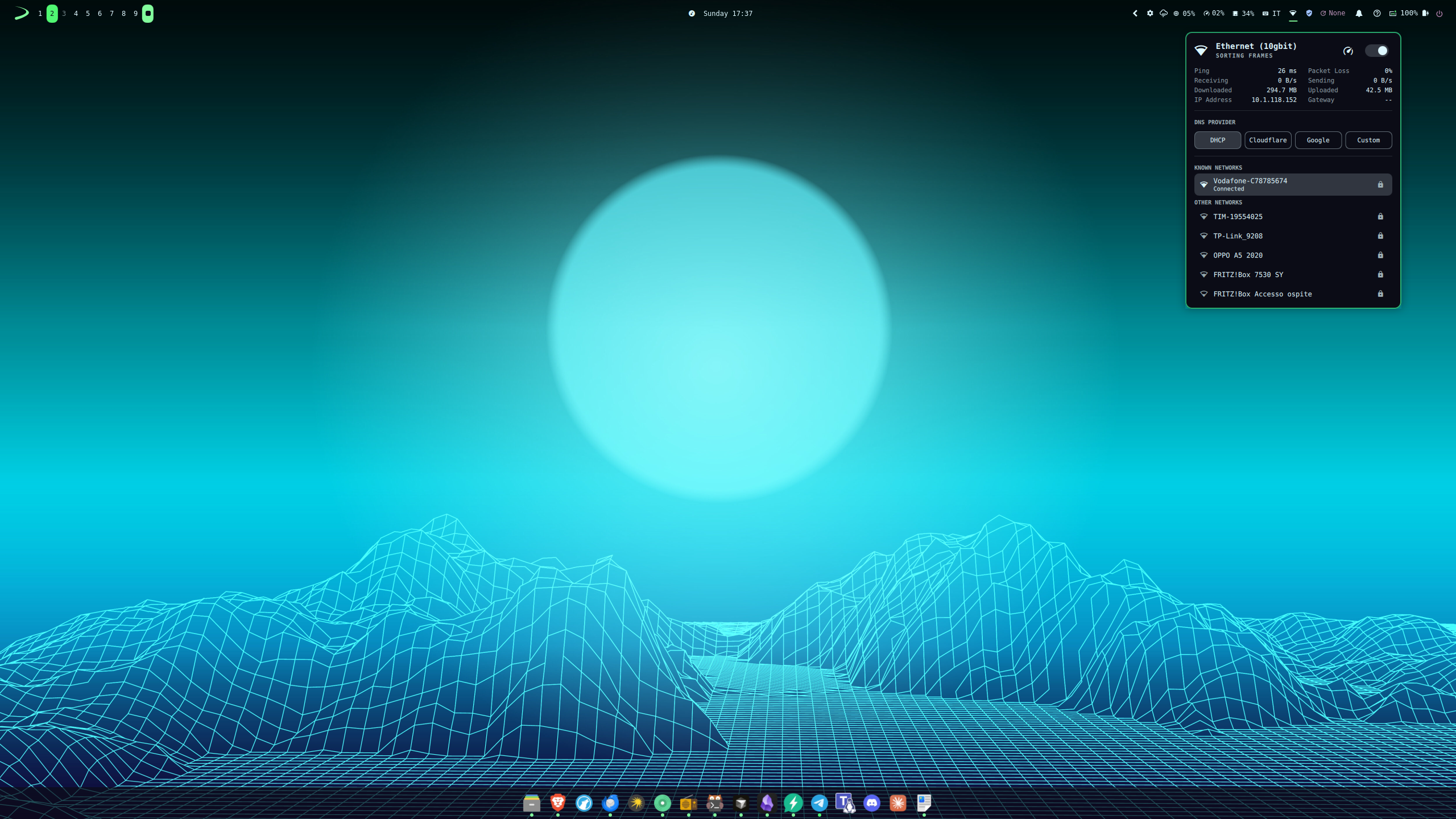Launch the file manager from dock
The width and height of the screenshot is (1456, 819).
pyautogui.click(x=532, y=803)
